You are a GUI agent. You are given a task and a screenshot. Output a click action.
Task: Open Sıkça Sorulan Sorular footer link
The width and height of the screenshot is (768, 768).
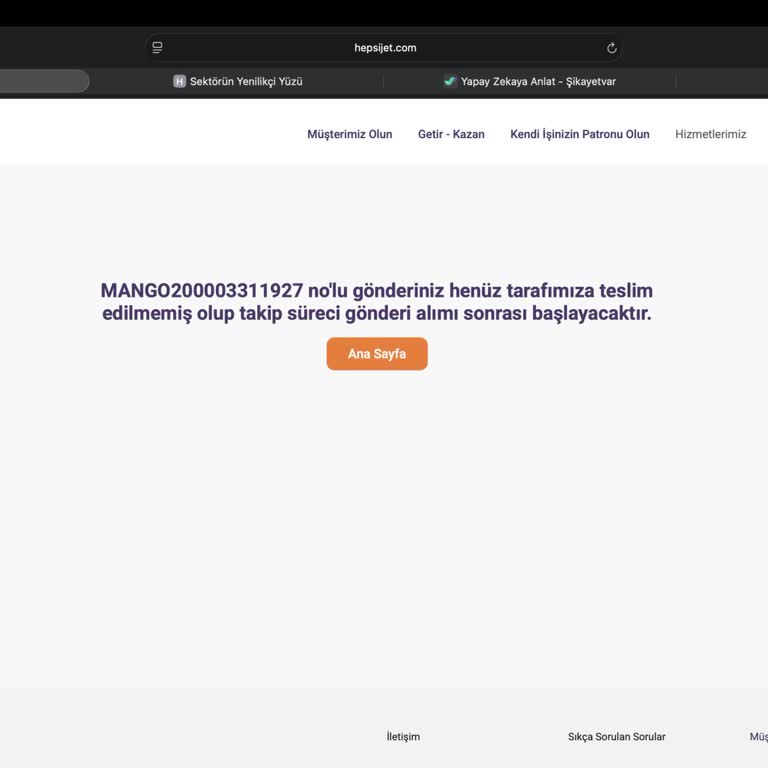(617, 737)
